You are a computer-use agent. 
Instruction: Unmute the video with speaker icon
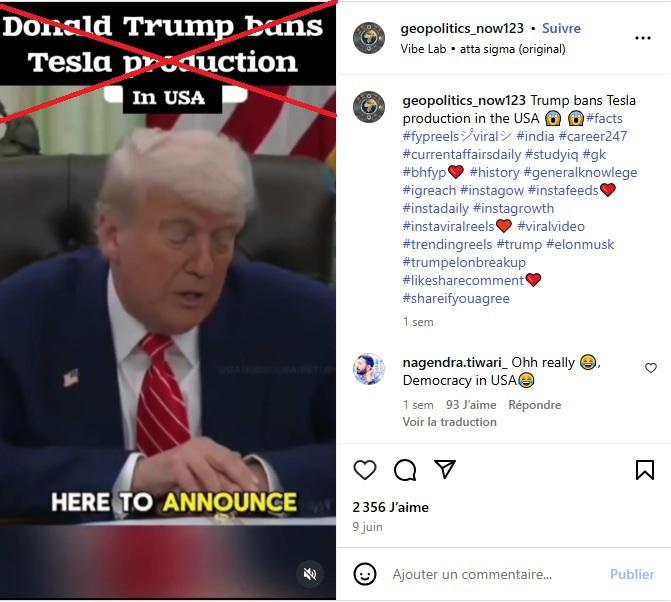point(310,574)
